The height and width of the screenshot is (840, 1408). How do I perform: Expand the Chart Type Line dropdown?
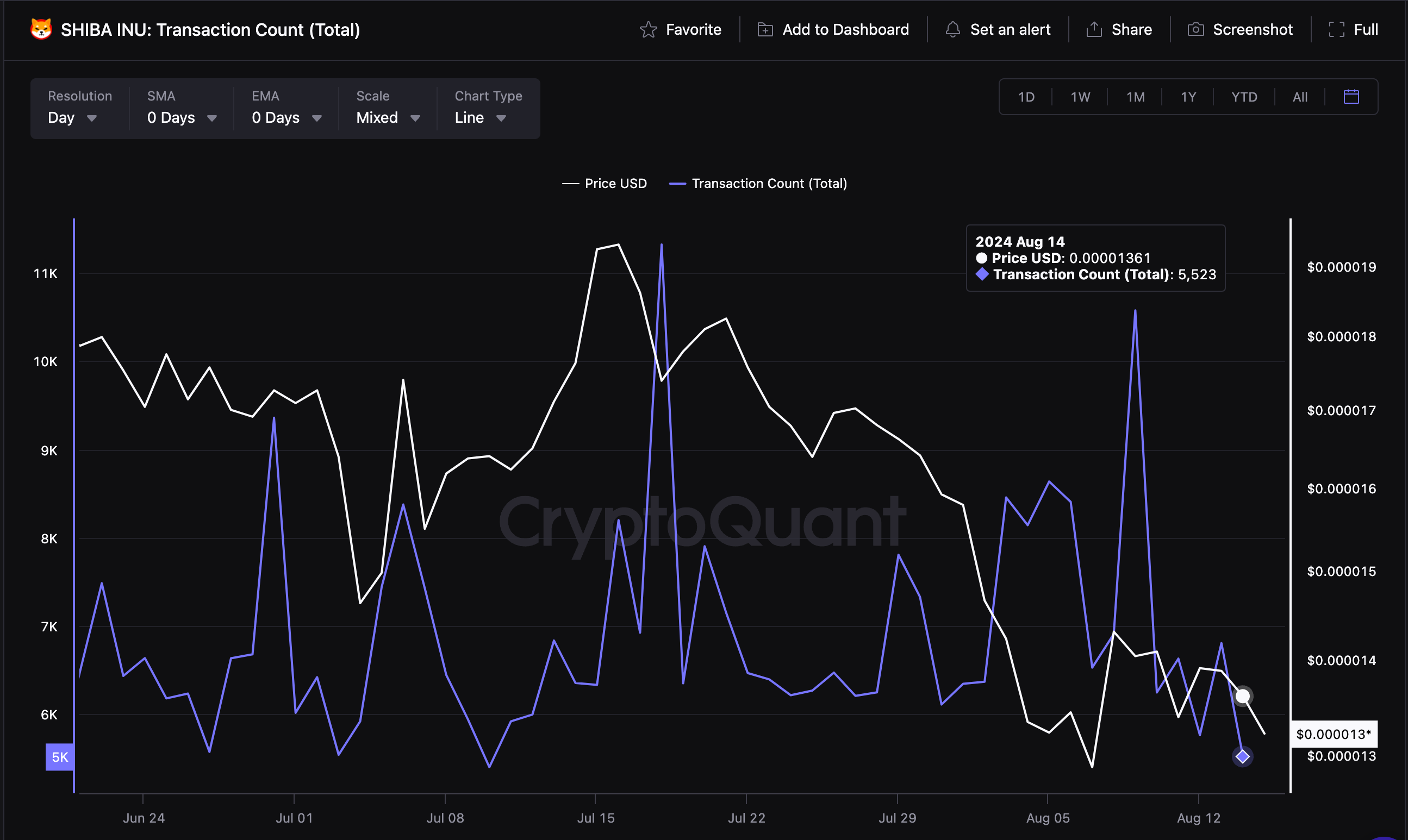click(479, 116)
